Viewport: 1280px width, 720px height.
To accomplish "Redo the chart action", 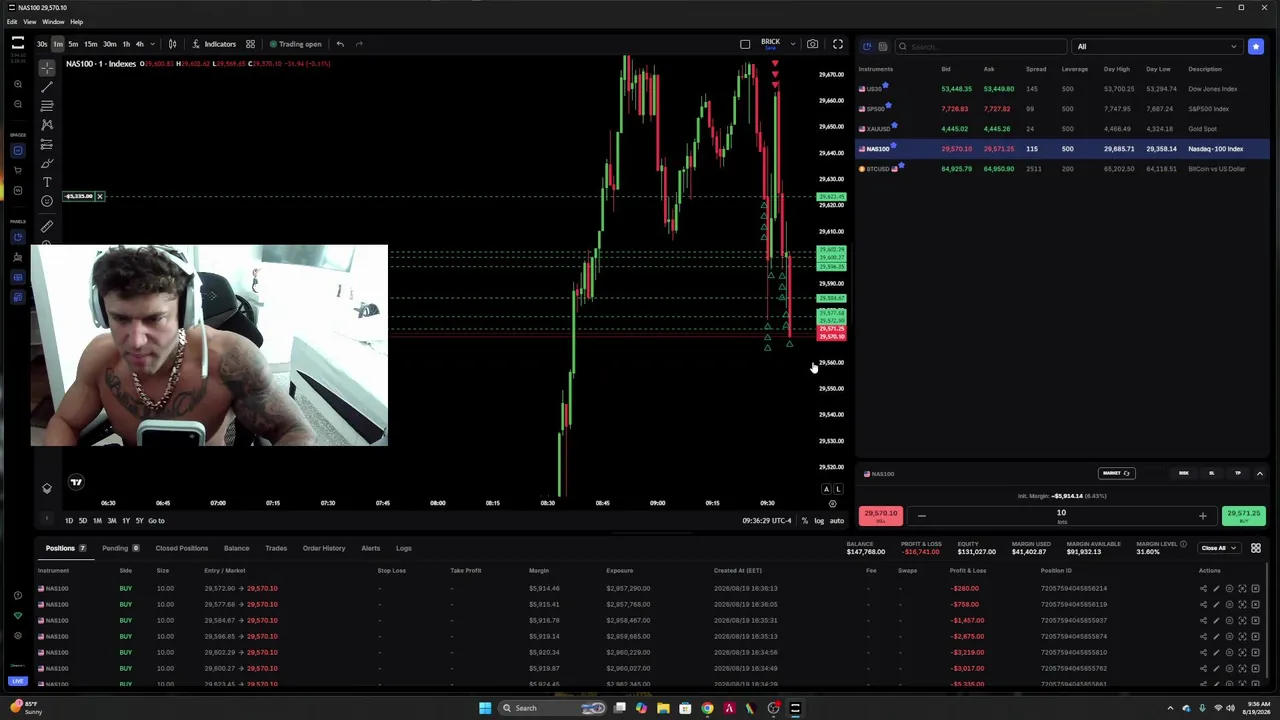I will pos(360,44).
